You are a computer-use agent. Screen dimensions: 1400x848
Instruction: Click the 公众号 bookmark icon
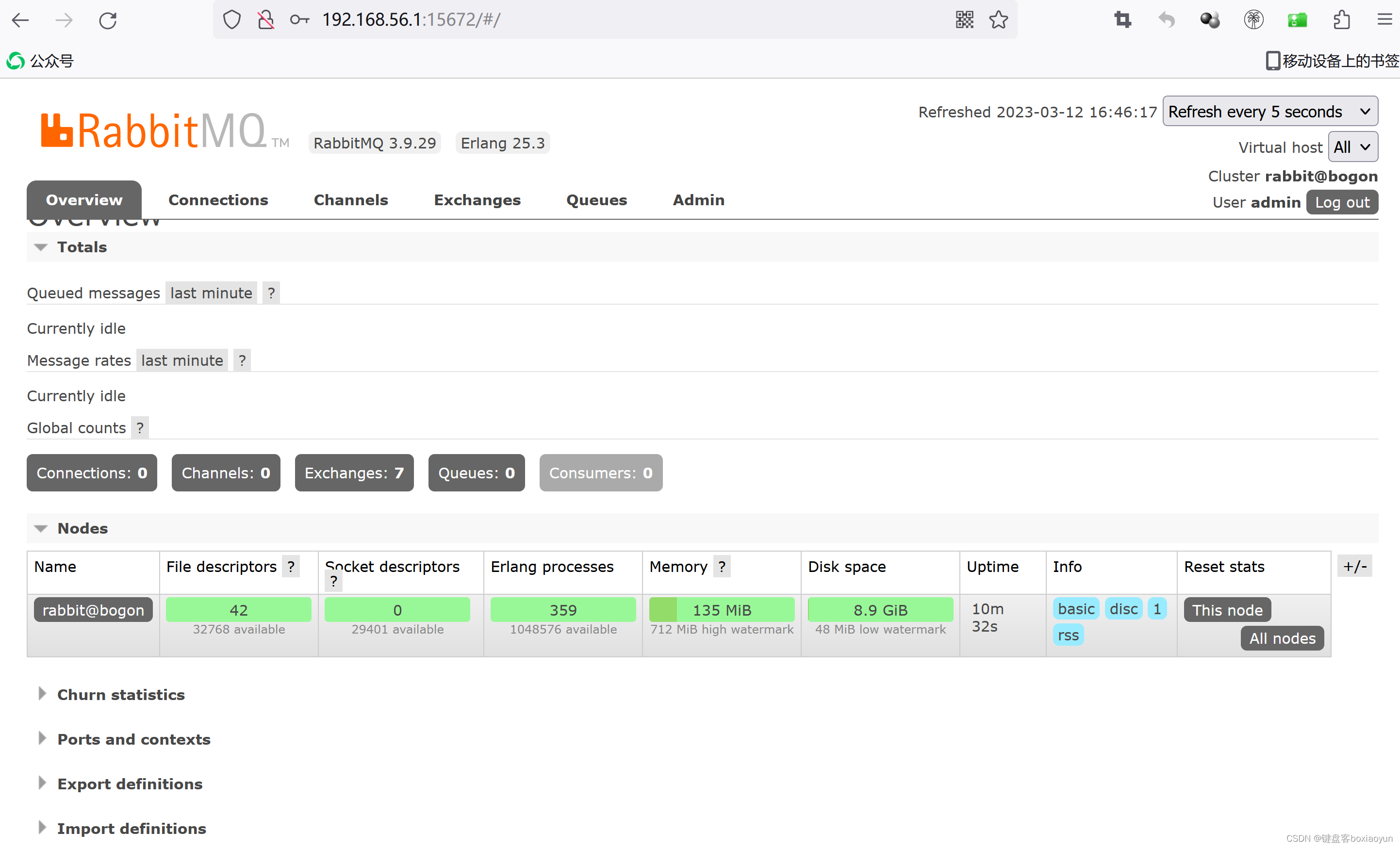(15, 60)
